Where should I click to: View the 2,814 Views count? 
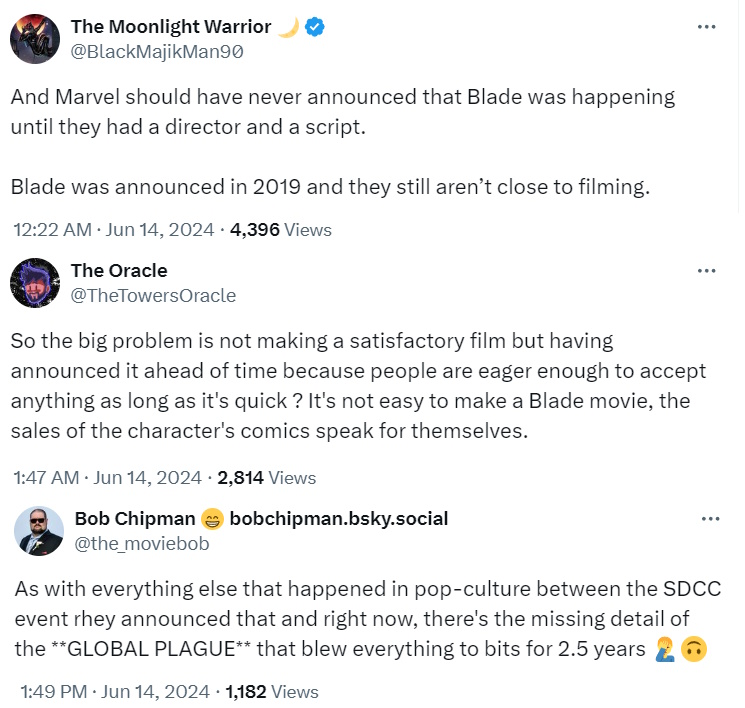click(x=266, y=477)
